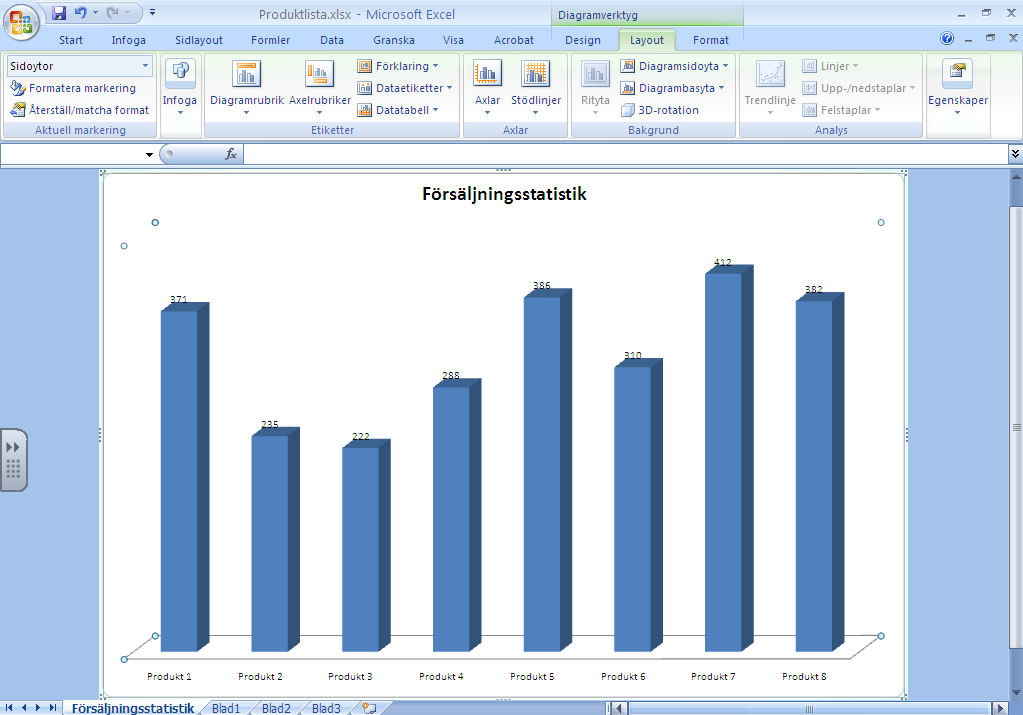Click the 412 data label
The height and width of the screenshot is (715, 1023).
(722, 262)
